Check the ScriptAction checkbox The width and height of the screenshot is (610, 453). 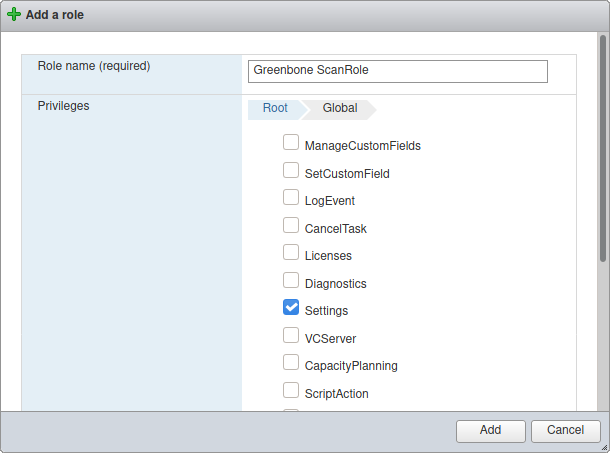tap(291, 391)
